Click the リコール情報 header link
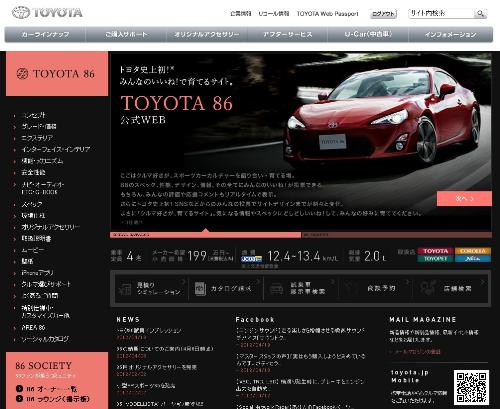Image resolution: width=500 pixels, height=409 pixels. (274, 14)
